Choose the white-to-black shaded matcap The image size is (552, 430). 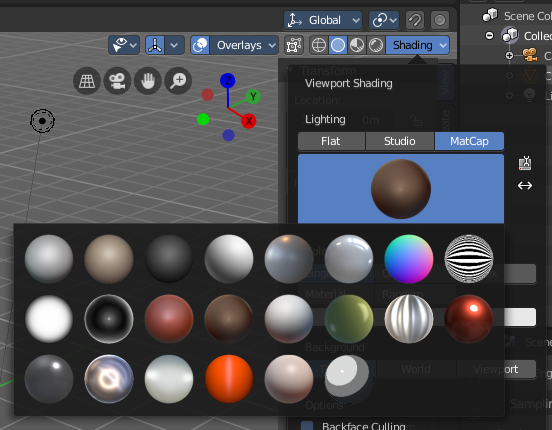coord(229,259)
